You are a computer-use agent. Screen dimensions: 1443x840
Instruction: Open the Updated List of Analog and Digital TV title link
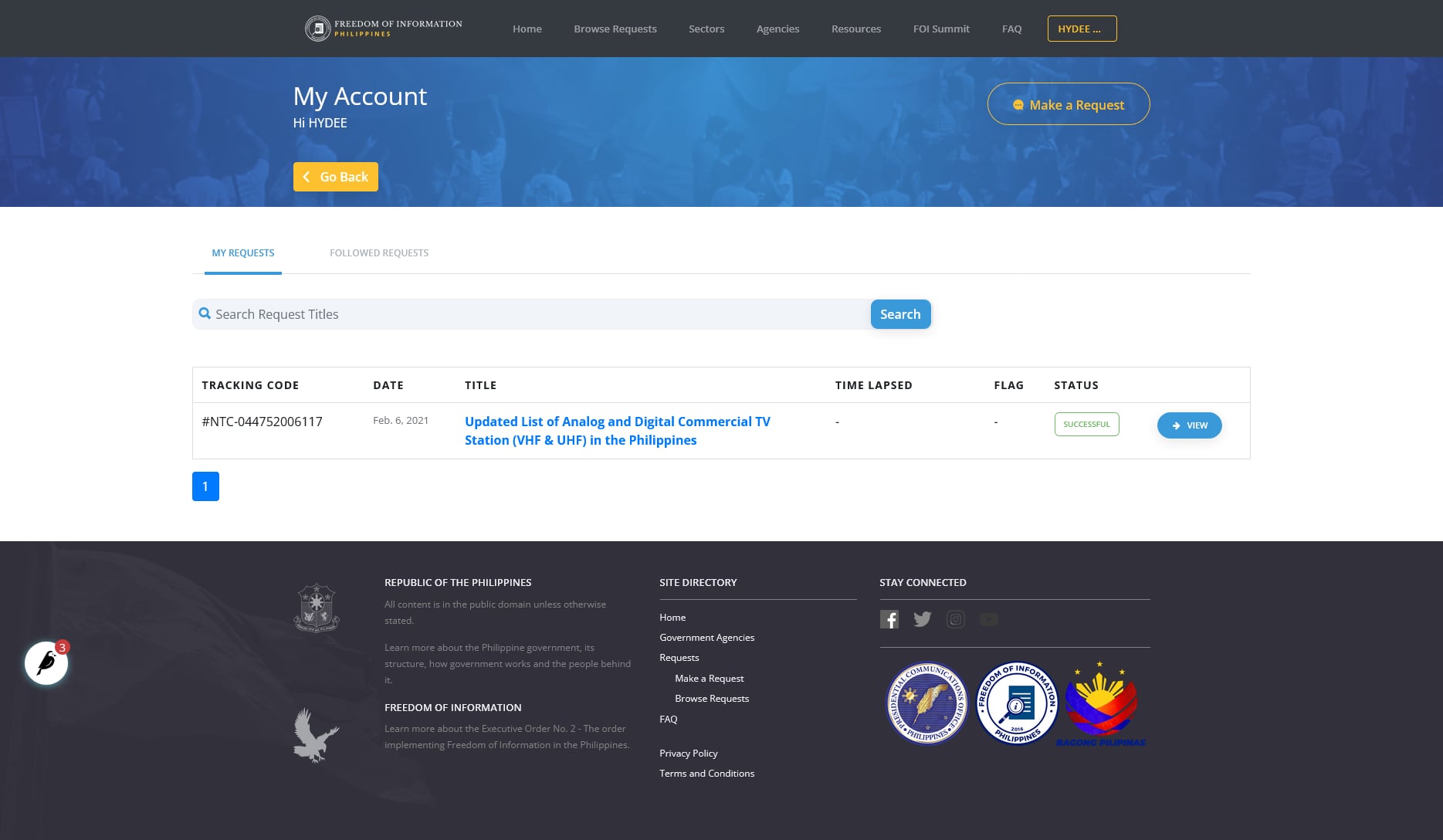coord(618,431)
